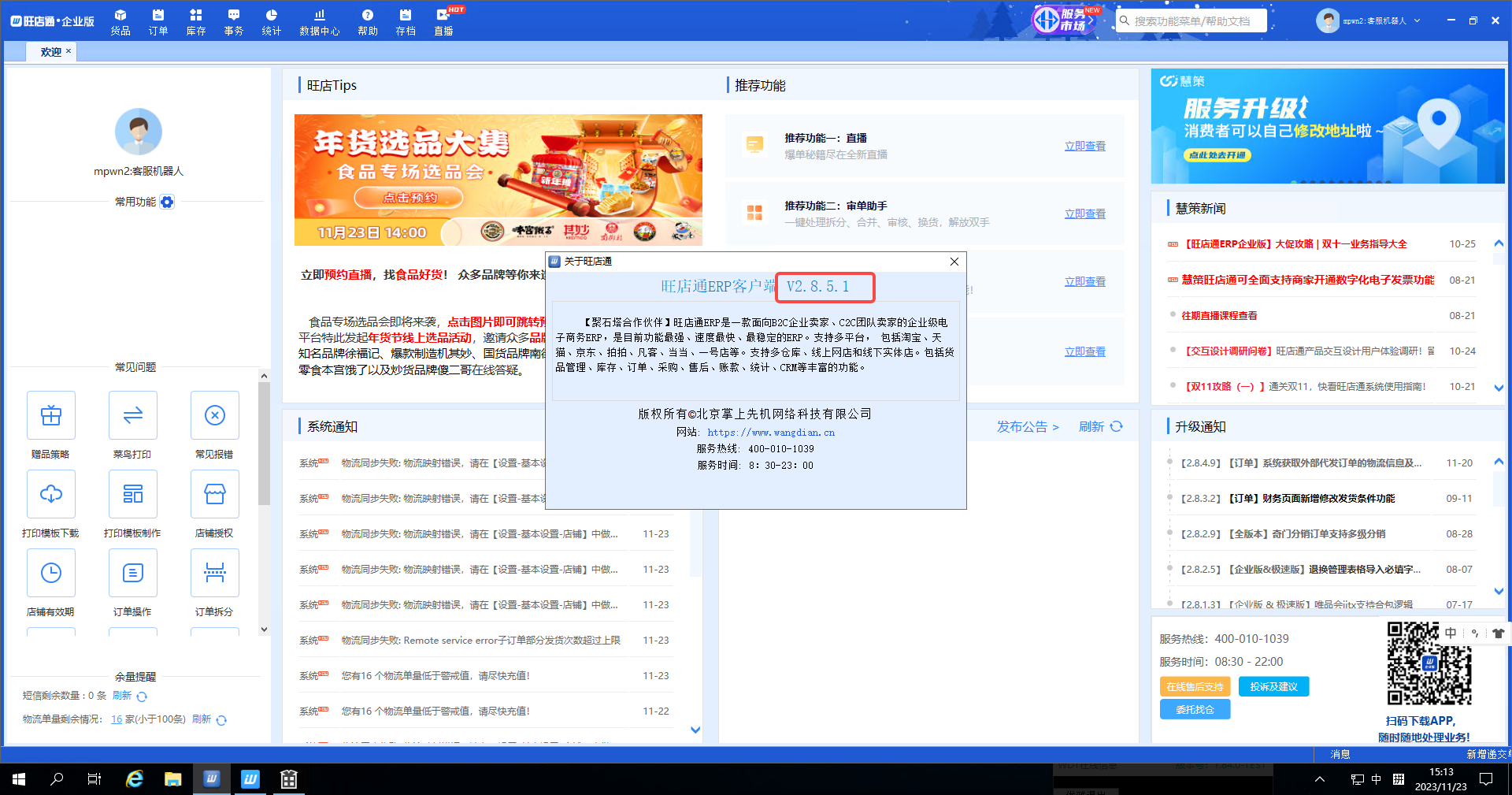The width and height of the screenshot is (1512, 795).
Task: Open notice Remote service error子订单
Action: [480, 640]
